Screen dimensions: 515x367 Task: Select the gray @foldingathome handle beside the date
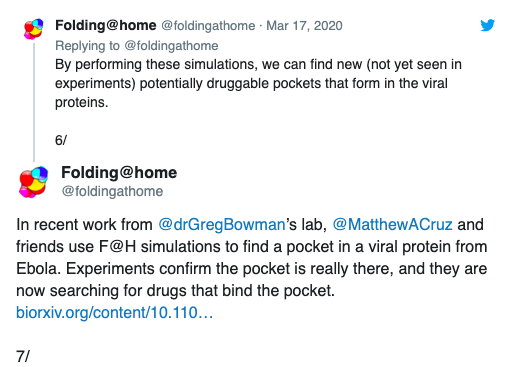pyautogui.click(x=208, y=26)
